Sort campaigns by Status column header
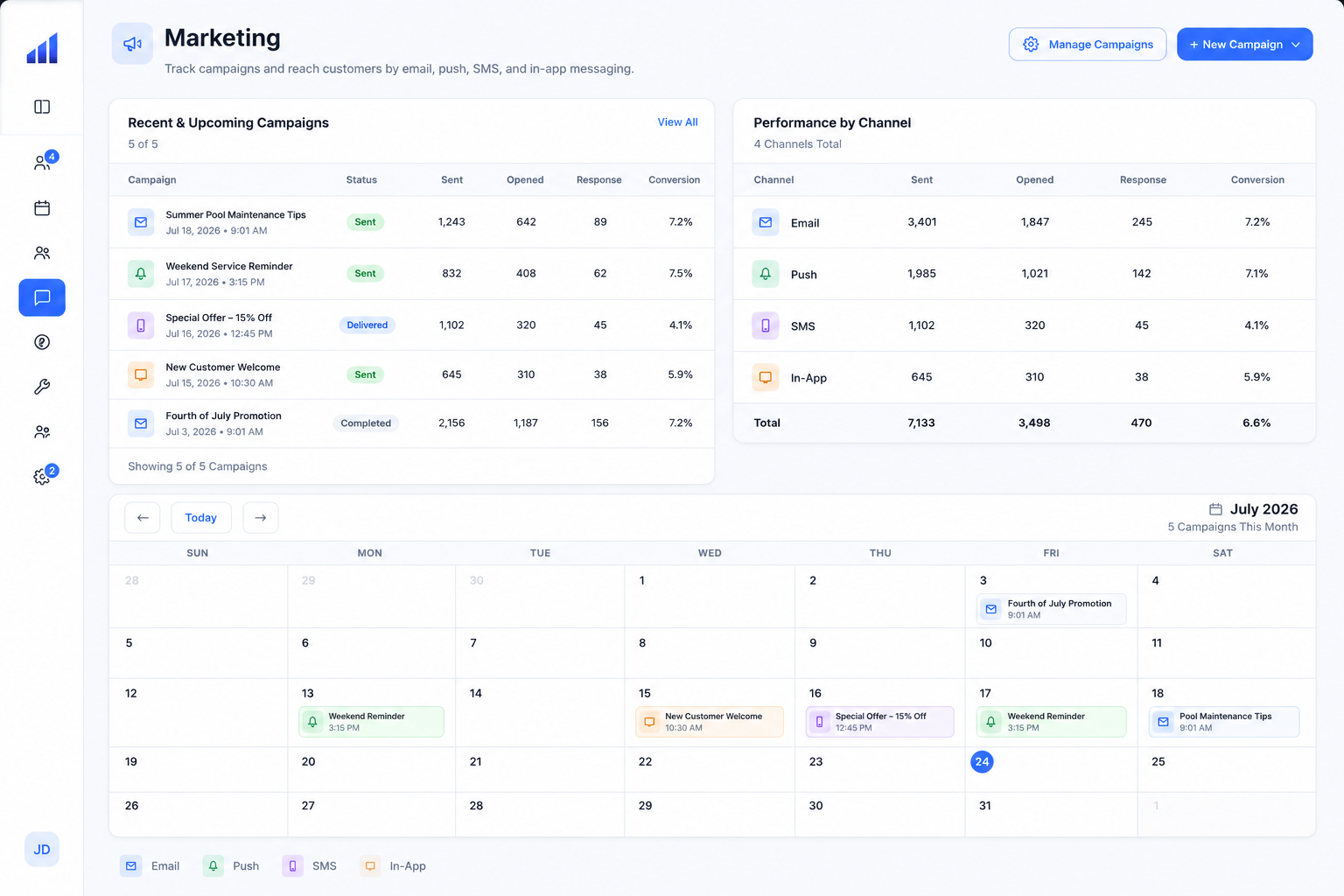The height and width of the screenshot is (896, 1344). [x=361, y=180]
